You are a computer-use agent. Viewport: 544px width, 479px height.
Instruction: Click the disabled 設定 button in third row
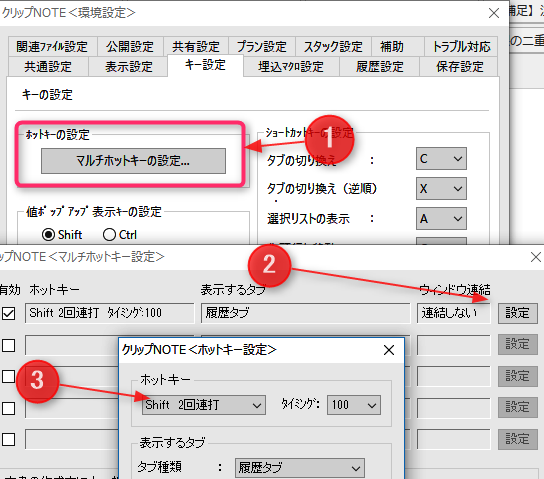[518, 376]
